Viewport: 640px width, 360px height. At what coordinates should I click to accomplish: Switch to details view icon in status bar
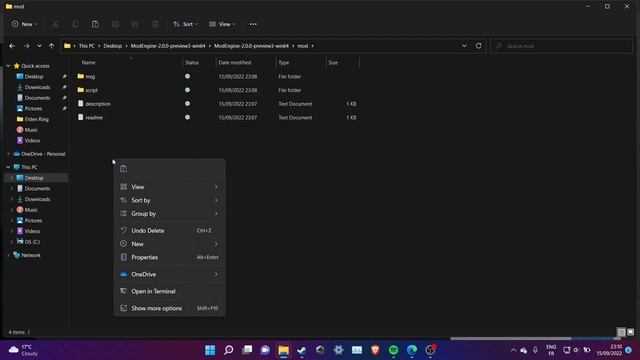click(621, 332)
